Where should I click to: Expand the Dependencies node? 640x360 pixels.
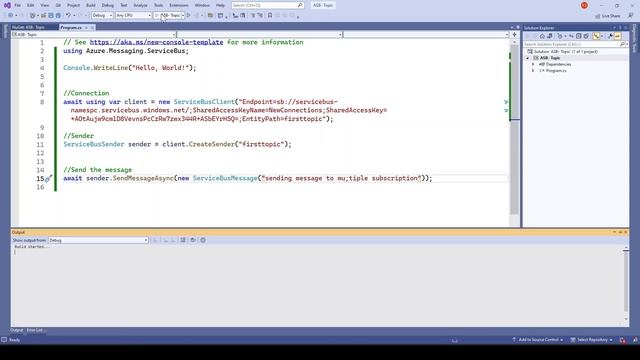pos(533,64)
